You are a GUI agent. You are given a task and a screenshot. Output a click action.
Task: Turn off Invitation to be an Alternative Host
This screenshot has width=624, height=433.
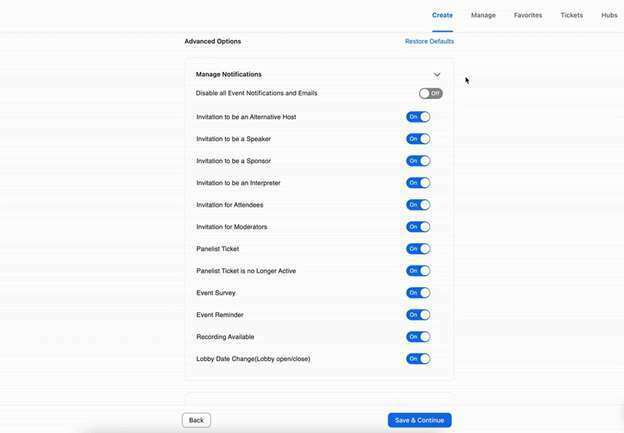418,117
